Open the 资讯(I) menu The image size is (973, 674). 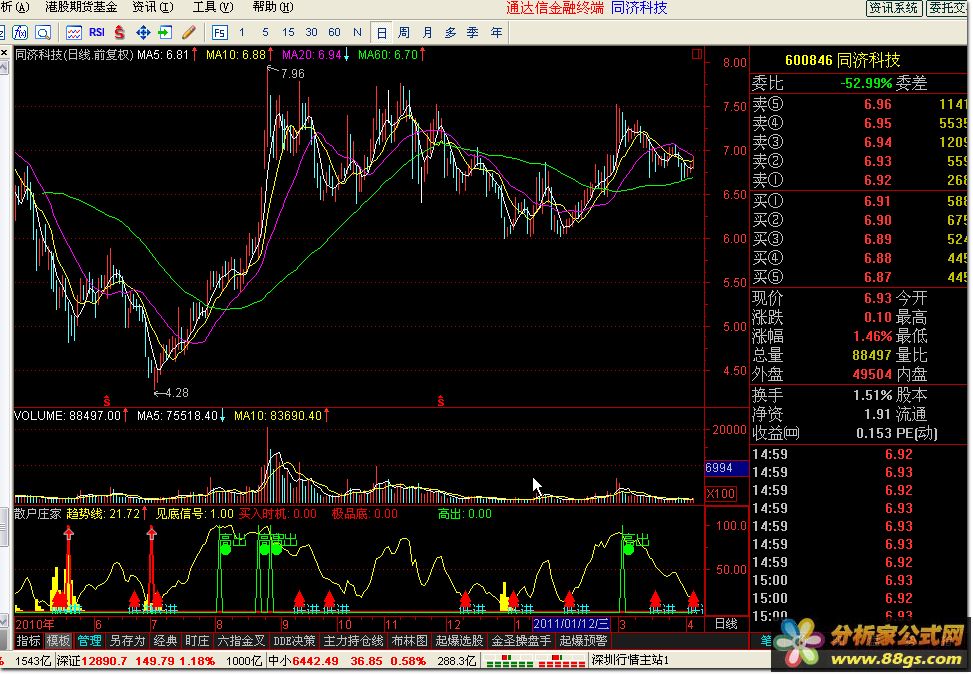[x=153, y=7]
